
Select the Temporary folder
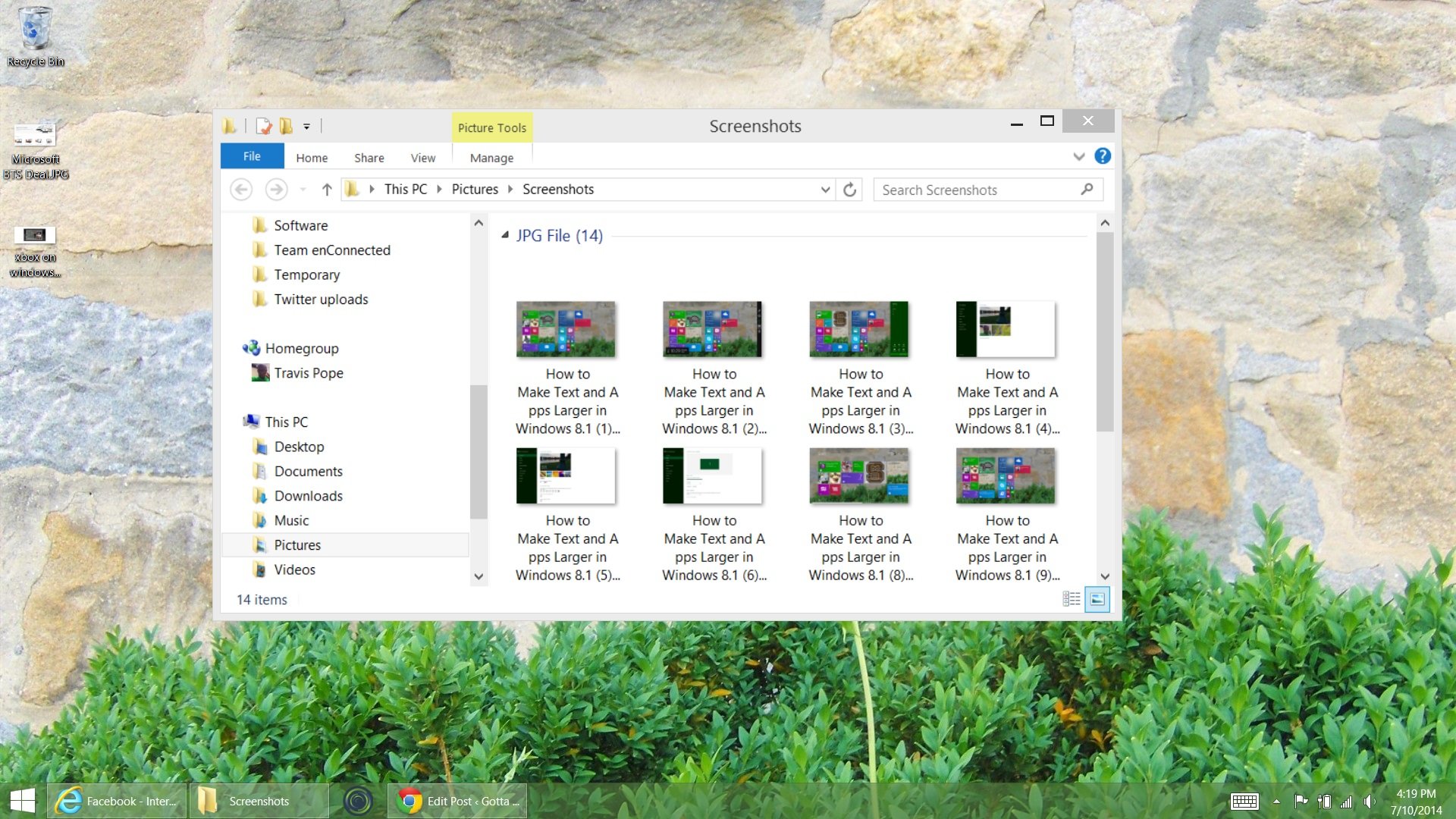tap(306, 275)
